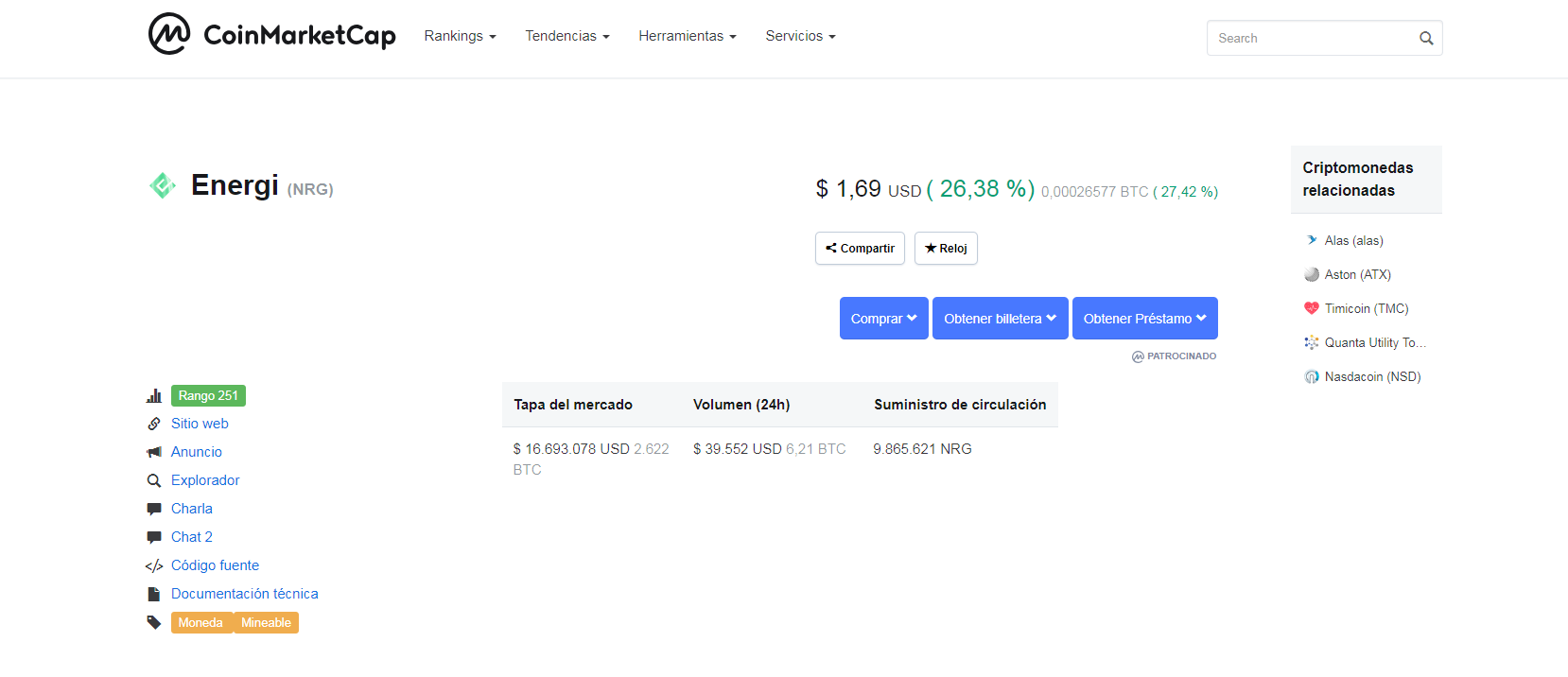
Task: Open the Explorador link
Action: pyautogui.click(x=205, y=480)
